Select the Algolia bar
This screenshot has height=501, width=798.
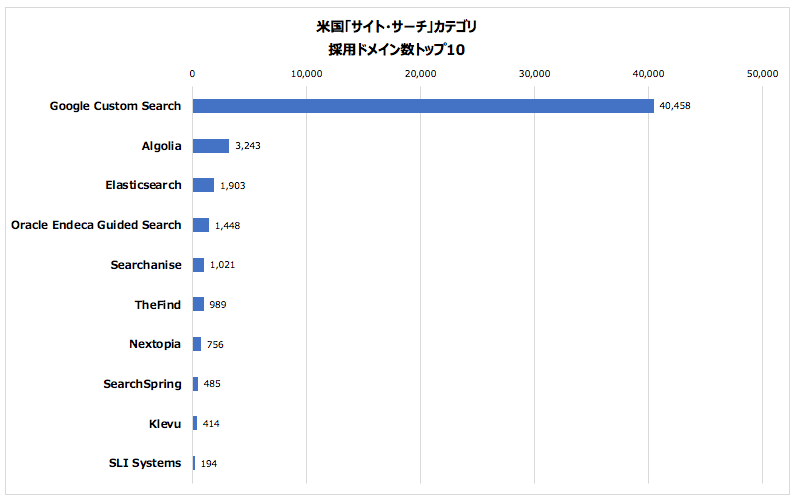tap(211, 146)
